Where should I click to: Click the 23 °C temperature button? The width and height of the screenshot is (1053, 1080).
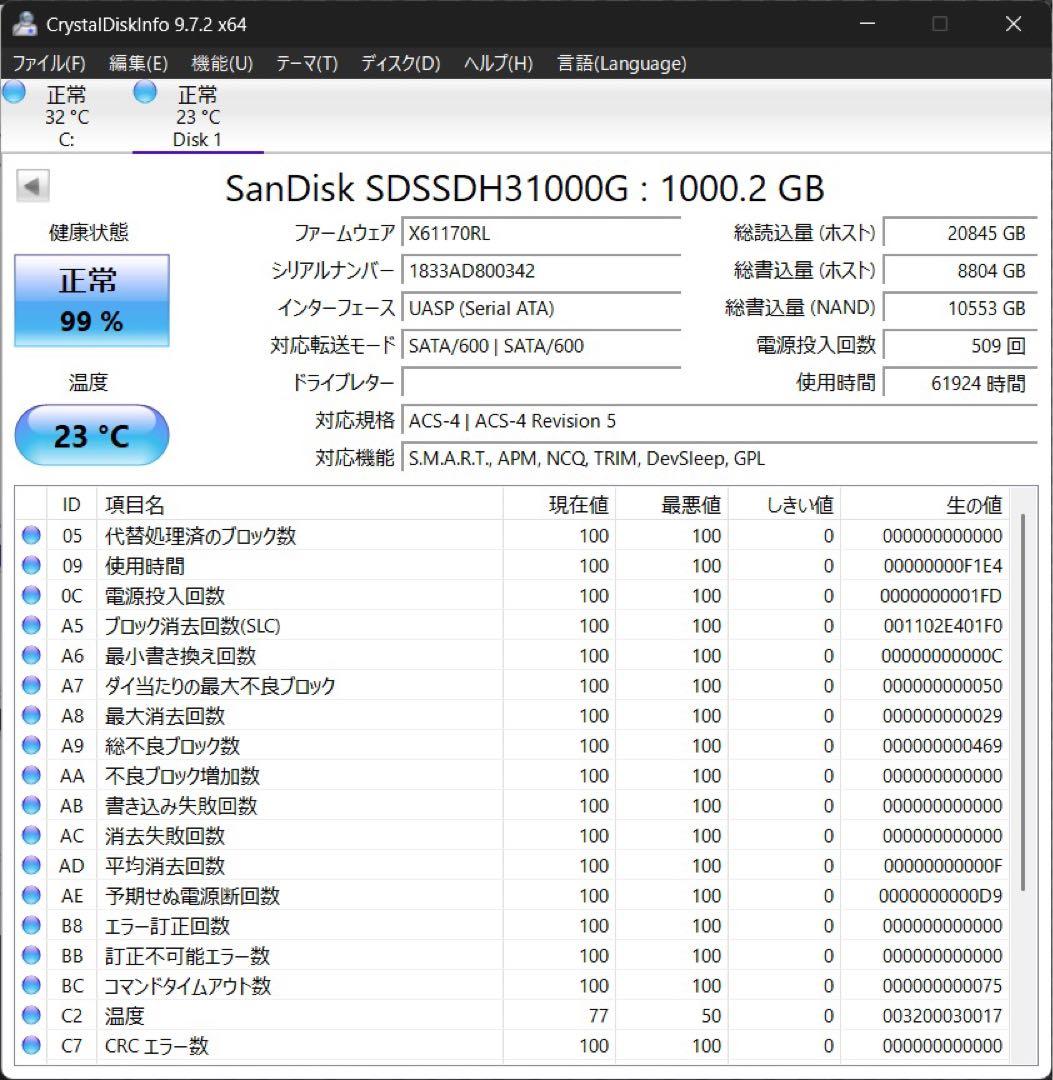[92, 435]
